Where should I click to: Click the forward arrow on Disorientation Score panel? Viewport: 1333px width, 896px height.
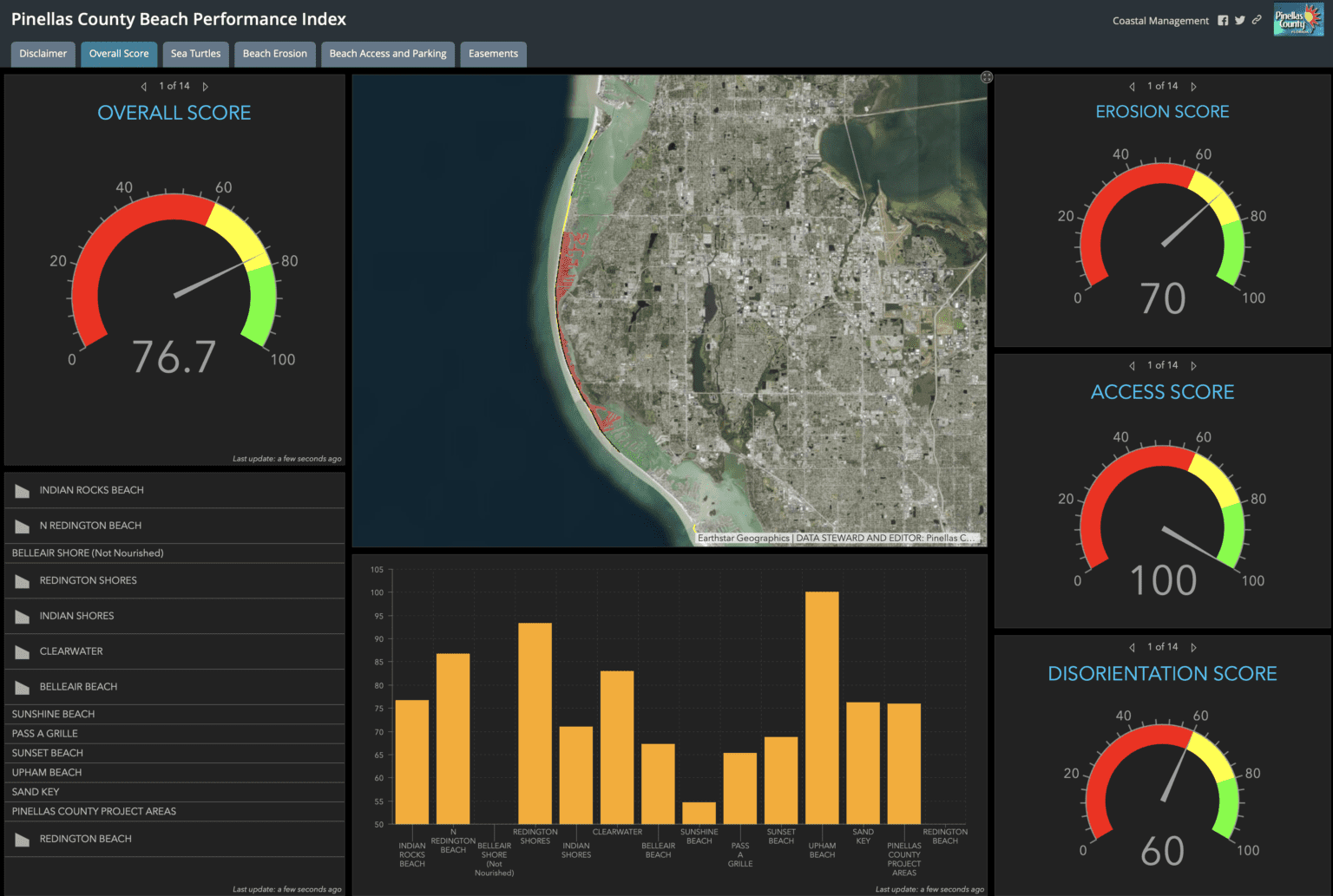1194,646
